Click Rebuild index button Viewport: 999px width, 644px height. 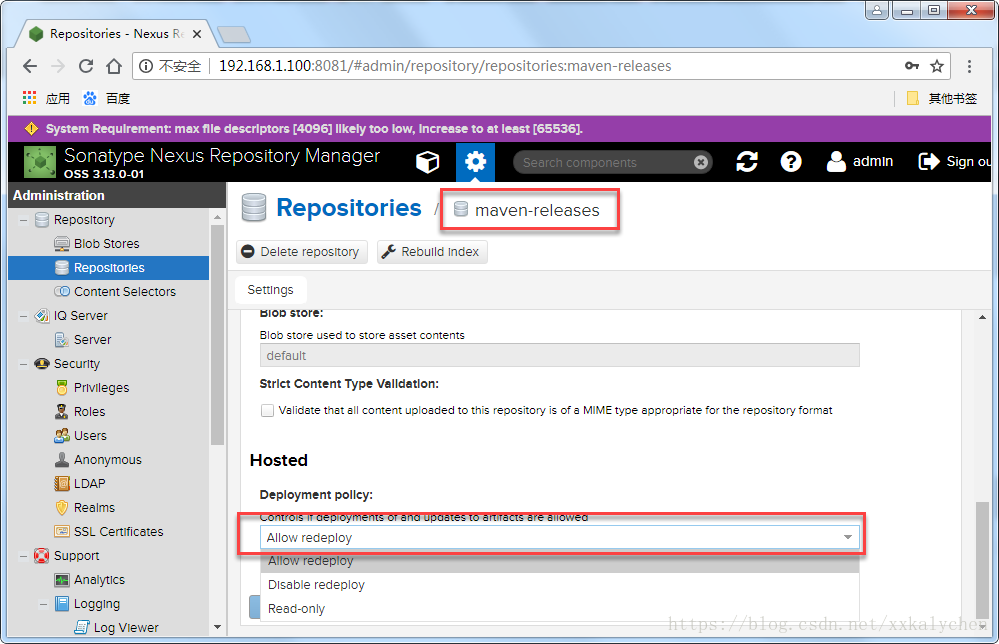432,252
